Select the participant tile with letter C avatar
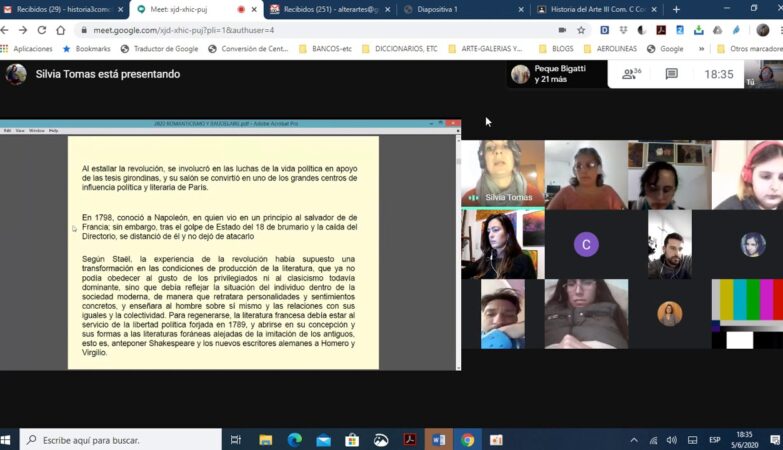 (x=586, y=244)
